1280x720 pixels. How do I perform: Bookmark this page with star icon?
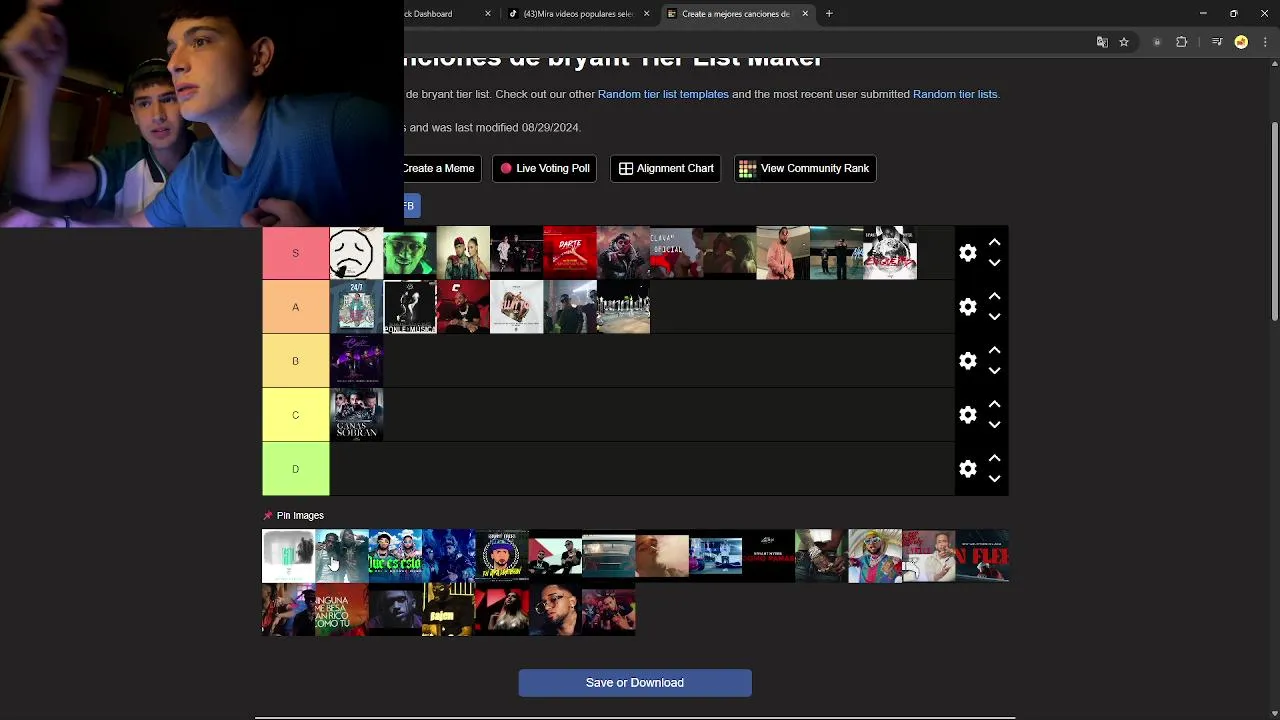coord(1124,42)
